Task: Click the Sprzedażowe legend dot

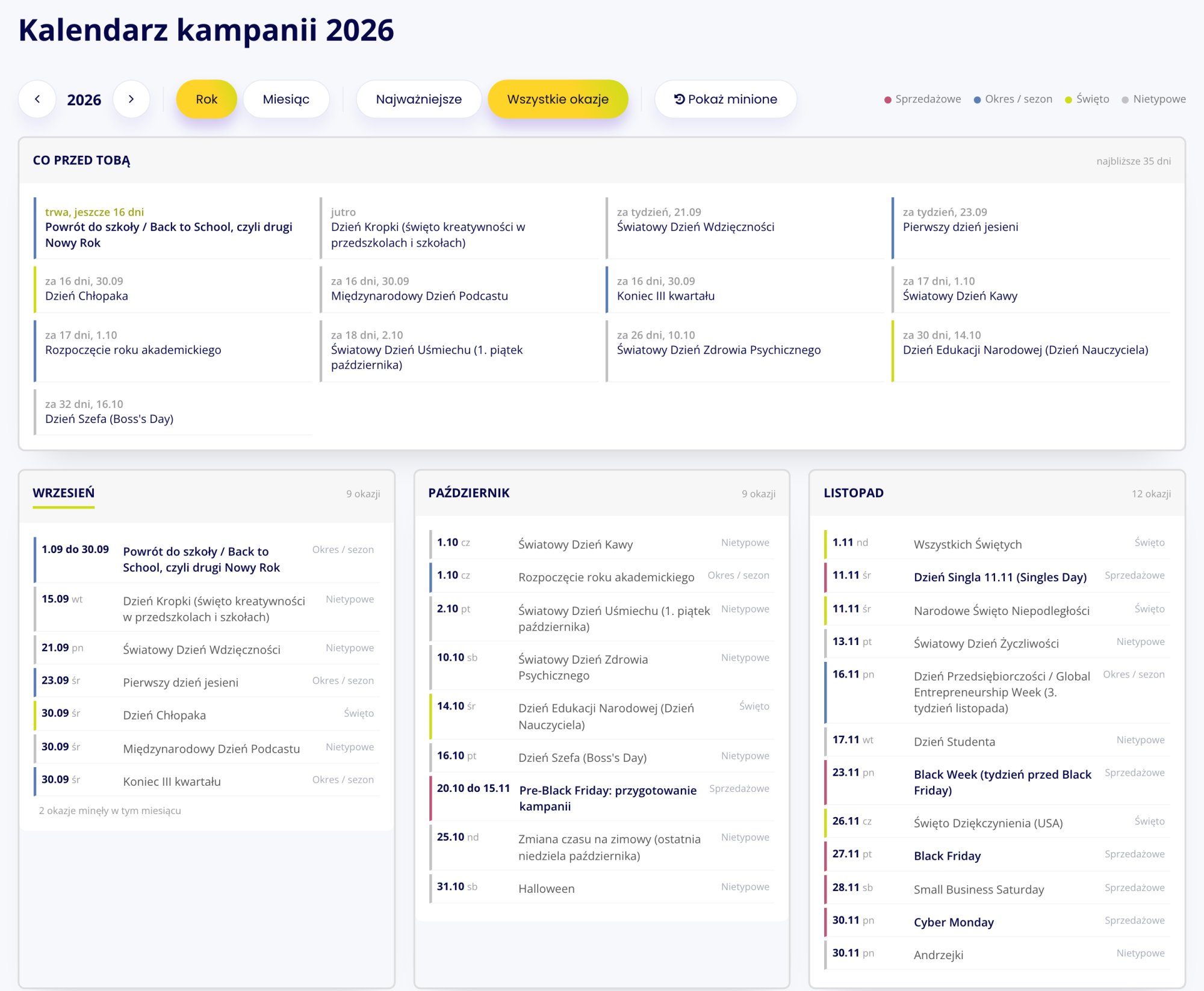Action: (887, 100)
